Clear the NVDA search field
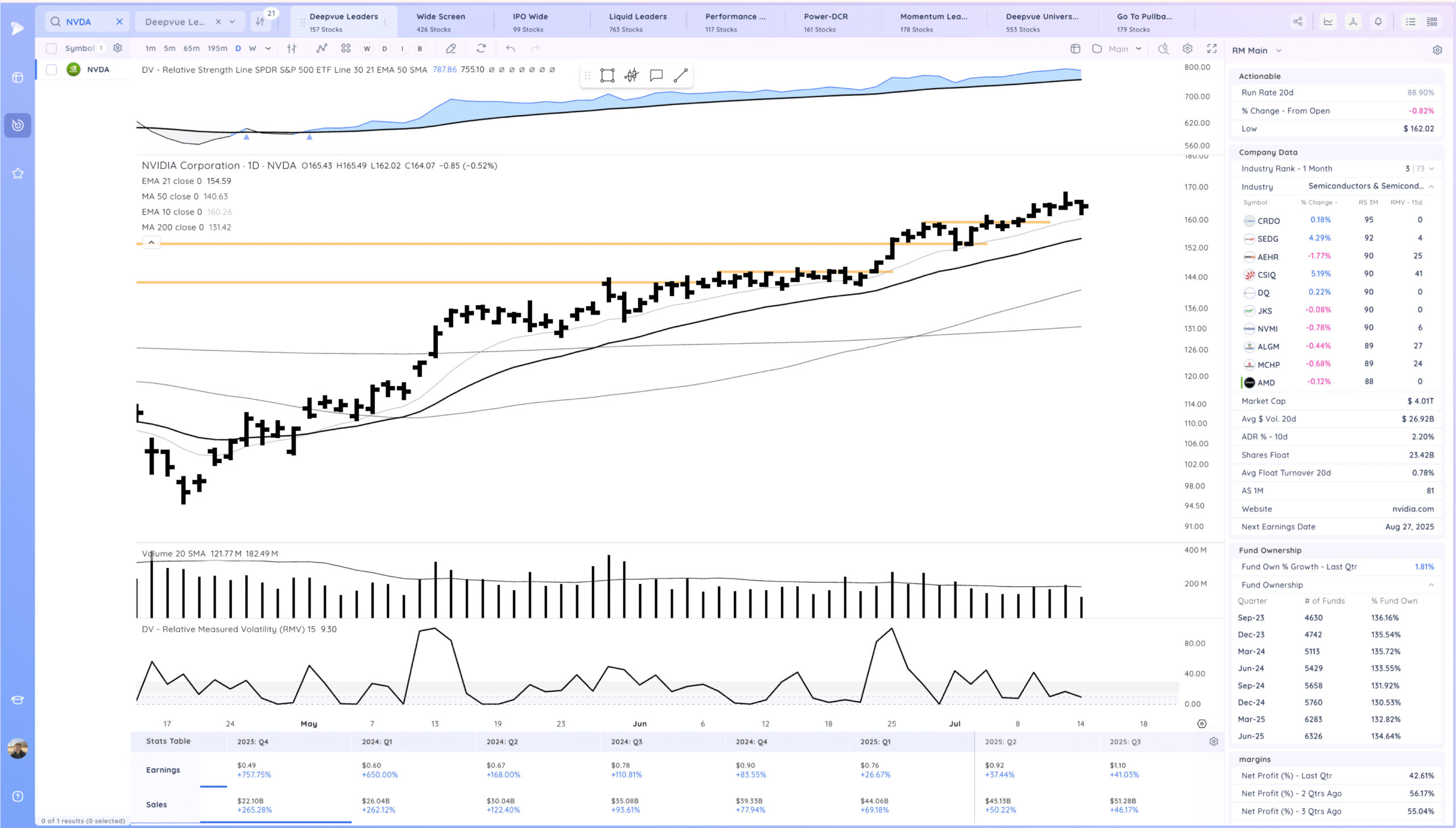 click(x=119, y=22)
